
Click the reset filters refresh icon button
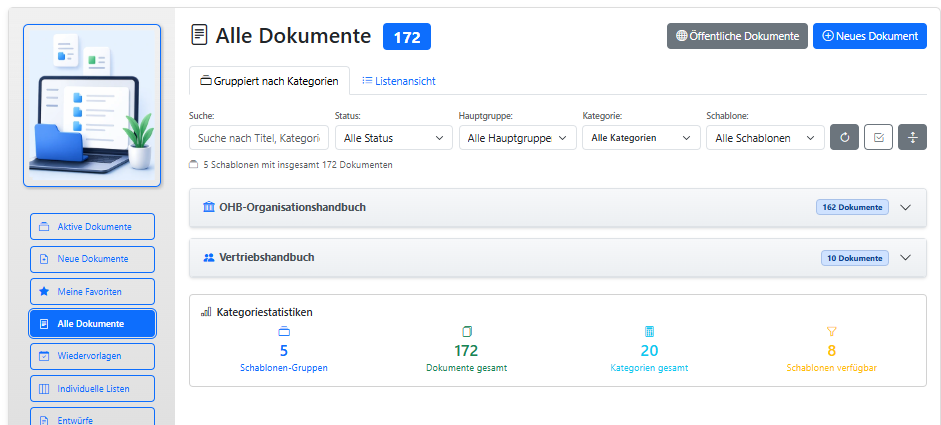844,137
